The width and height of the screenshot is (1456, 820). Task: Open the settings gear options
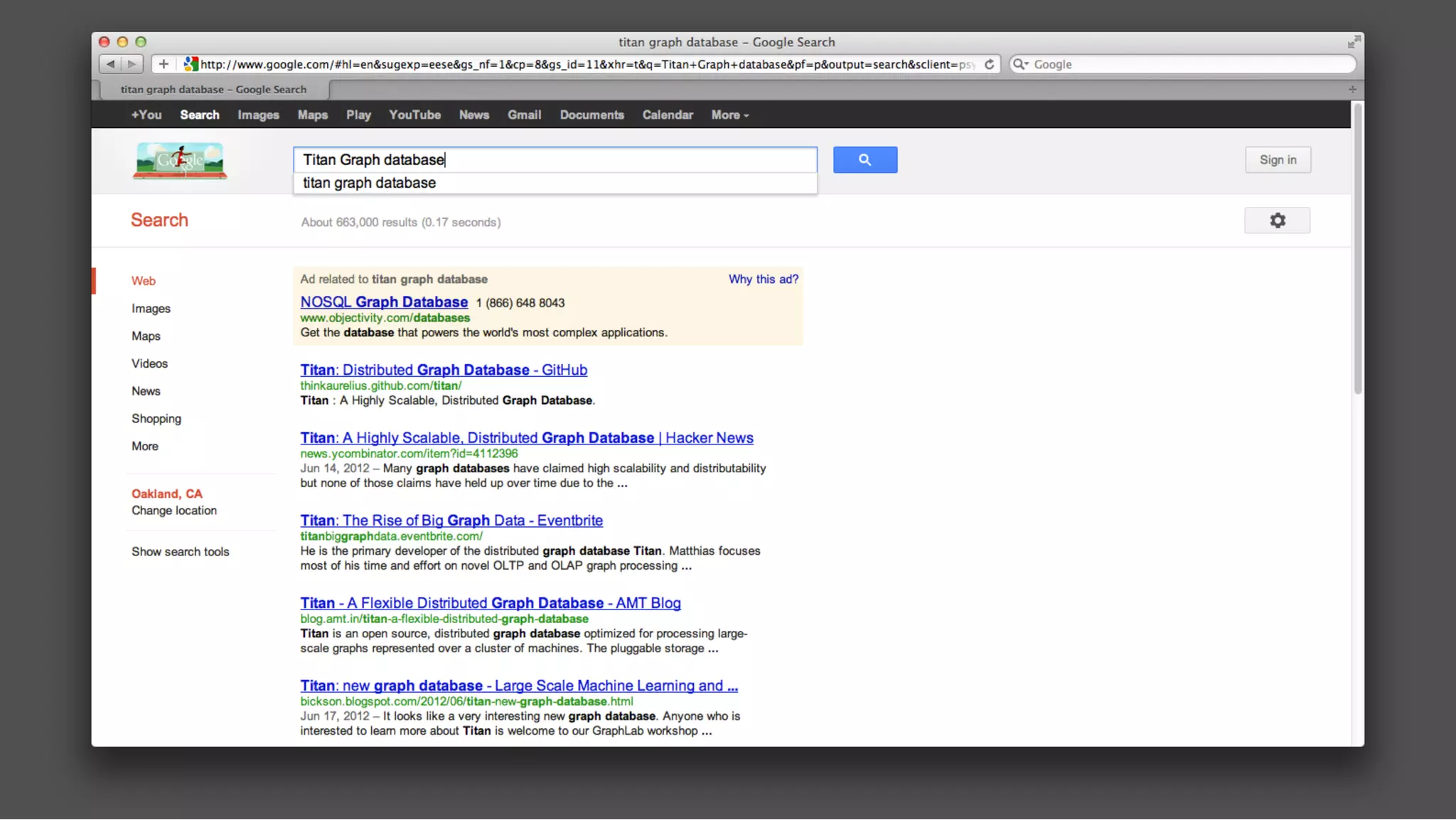point(1277,220)
